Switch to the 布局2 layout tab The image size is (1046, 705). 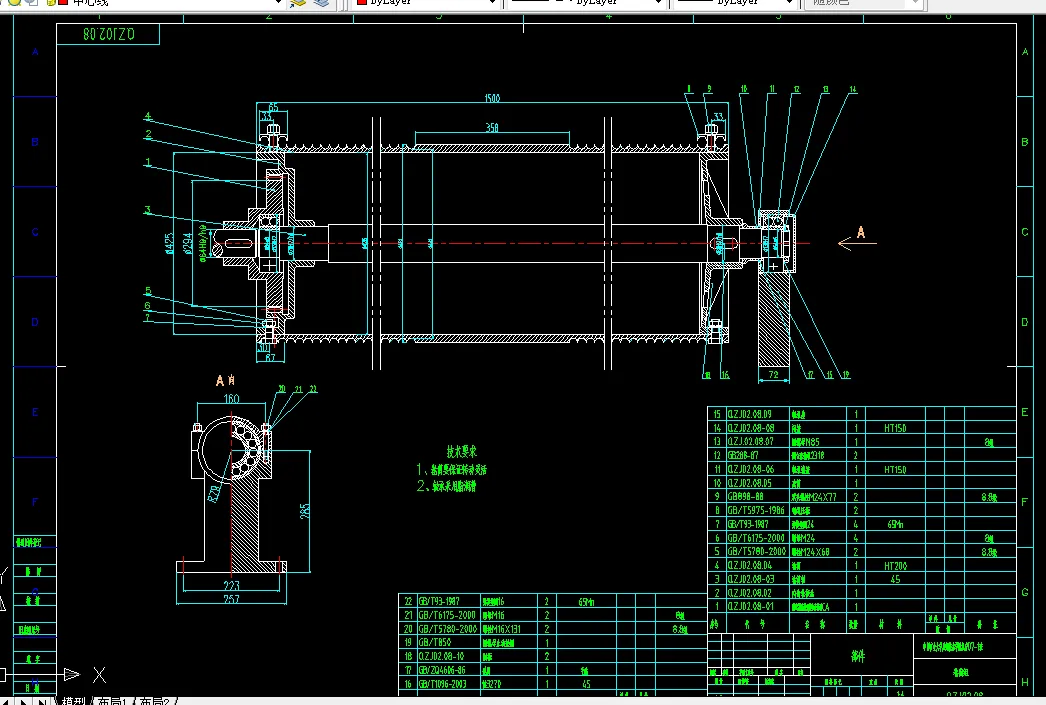click(x=154, y=701)
